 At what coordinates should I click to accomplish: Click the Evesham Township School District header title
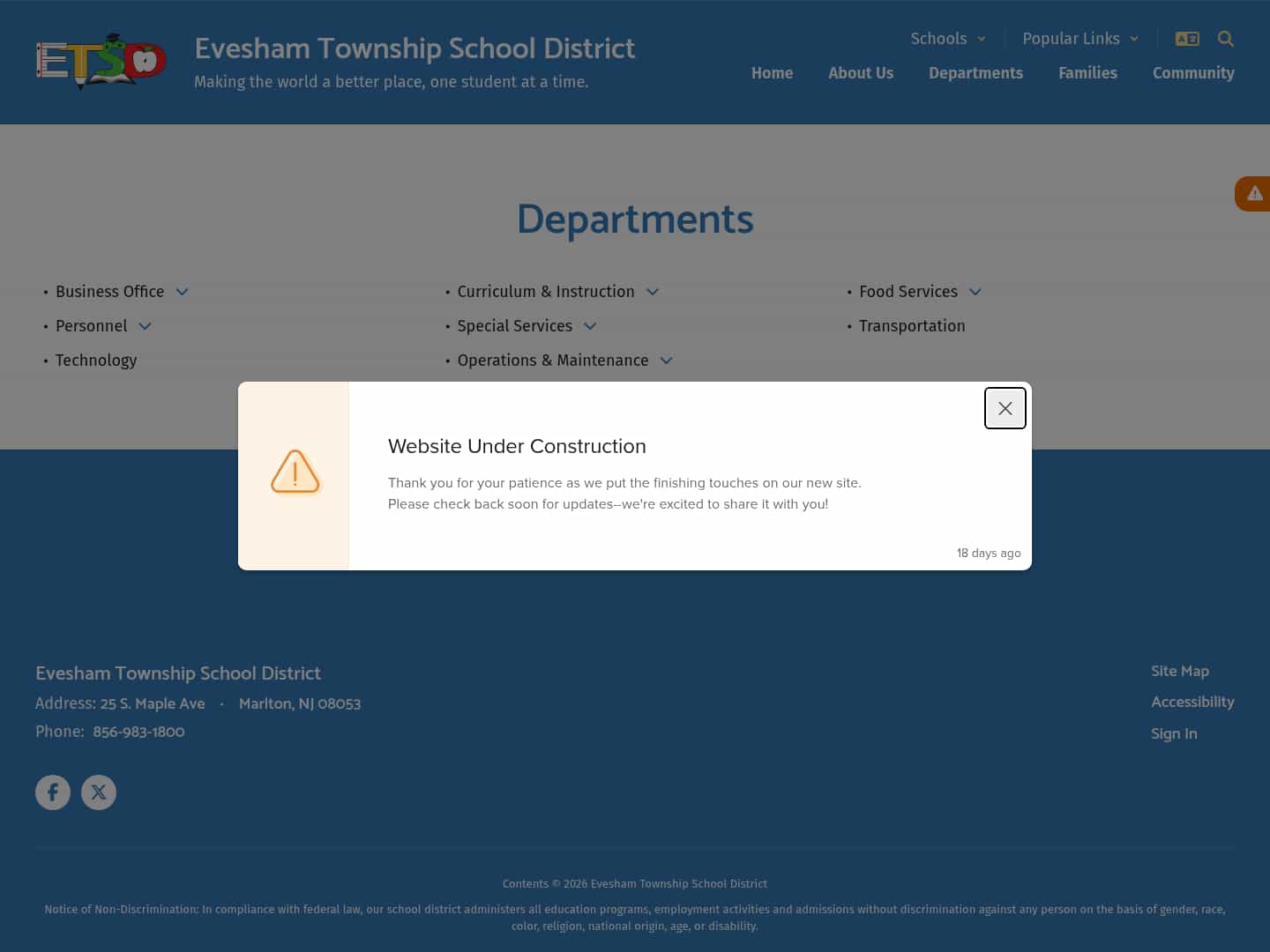(x=415, y=48)
